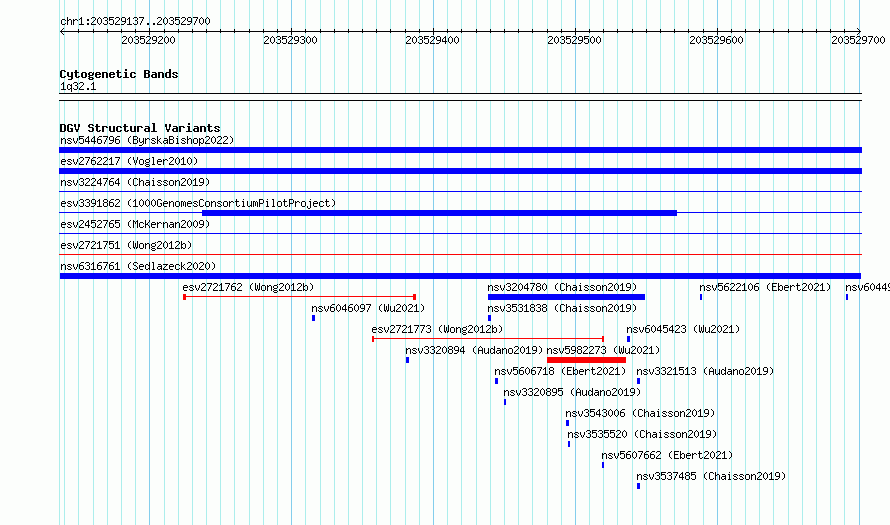Click nsv3320894 (Audano2019) label
890x525 pixels.
pos(474,350)
